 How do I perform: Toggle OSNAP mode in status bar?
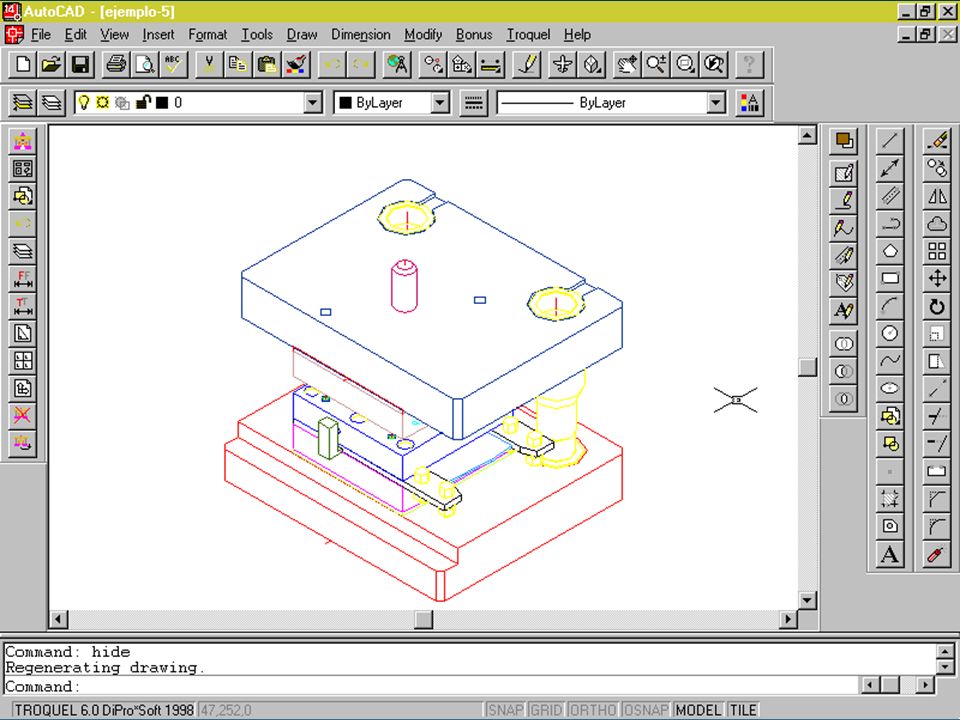click(x=646, y=710)
